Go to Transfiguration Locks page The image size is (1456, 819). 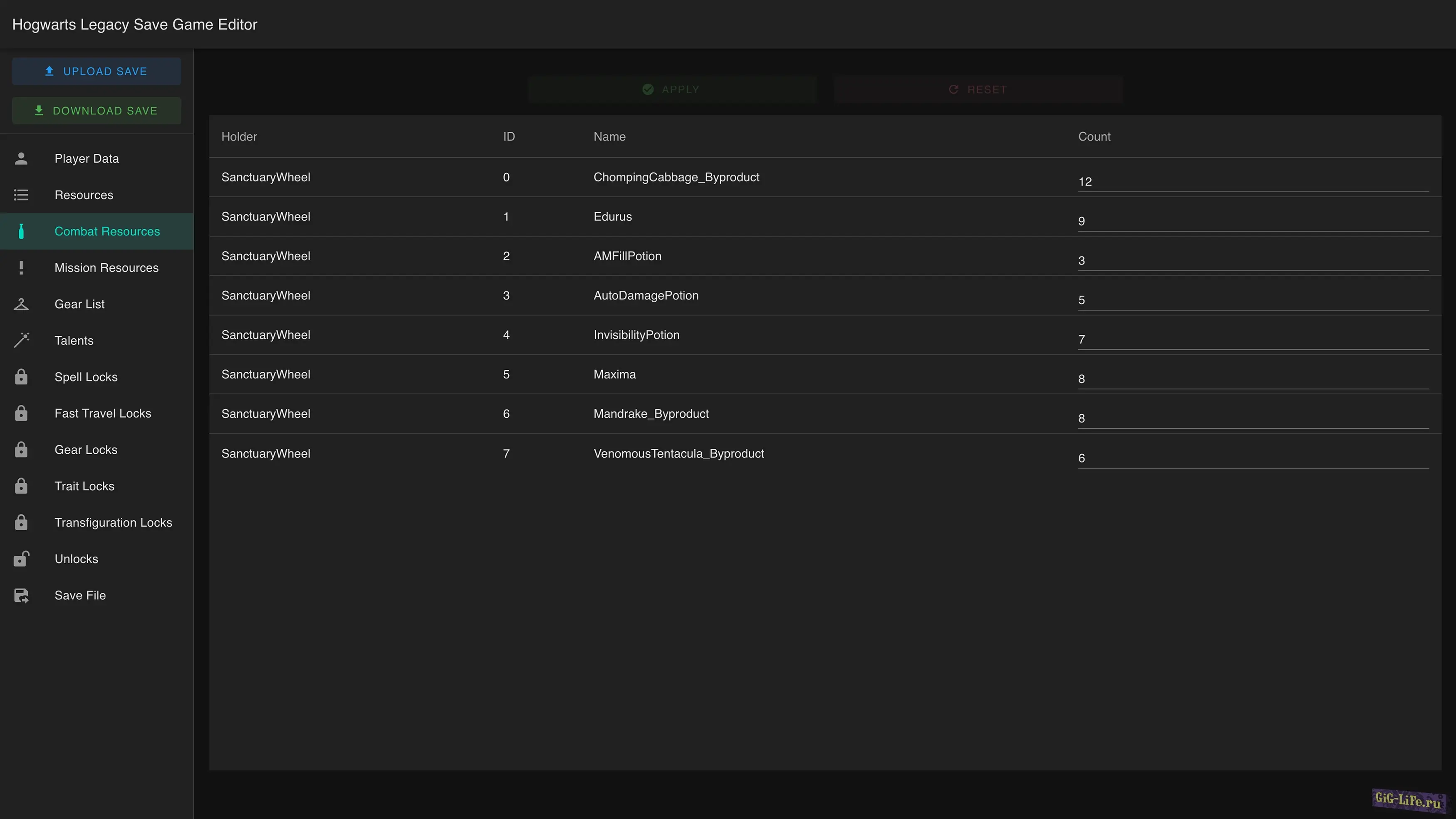point(113,523)
